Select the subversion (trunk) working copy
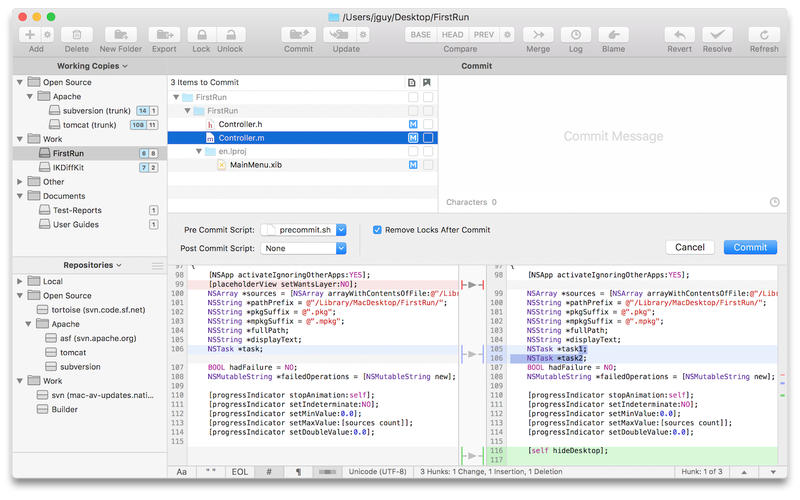 coord(90,111)
